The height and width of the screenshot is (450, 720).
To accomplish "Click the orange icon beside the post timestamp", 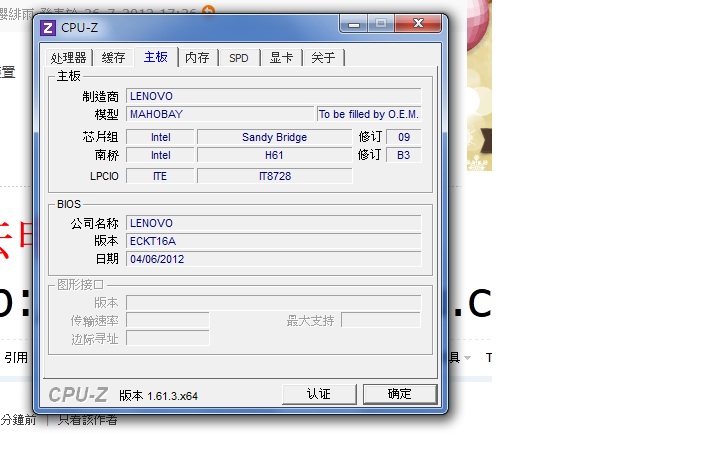I will tap(208, 11).
